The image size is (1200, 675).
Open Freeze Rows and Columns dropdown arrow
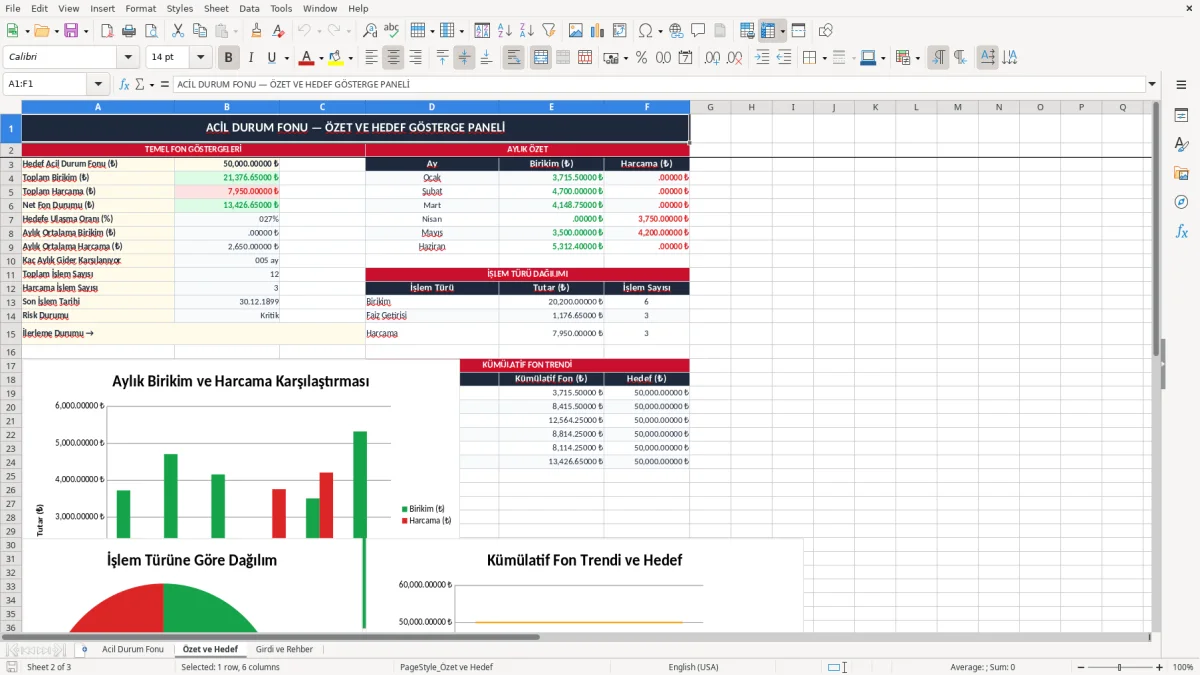tap(783, 31)
